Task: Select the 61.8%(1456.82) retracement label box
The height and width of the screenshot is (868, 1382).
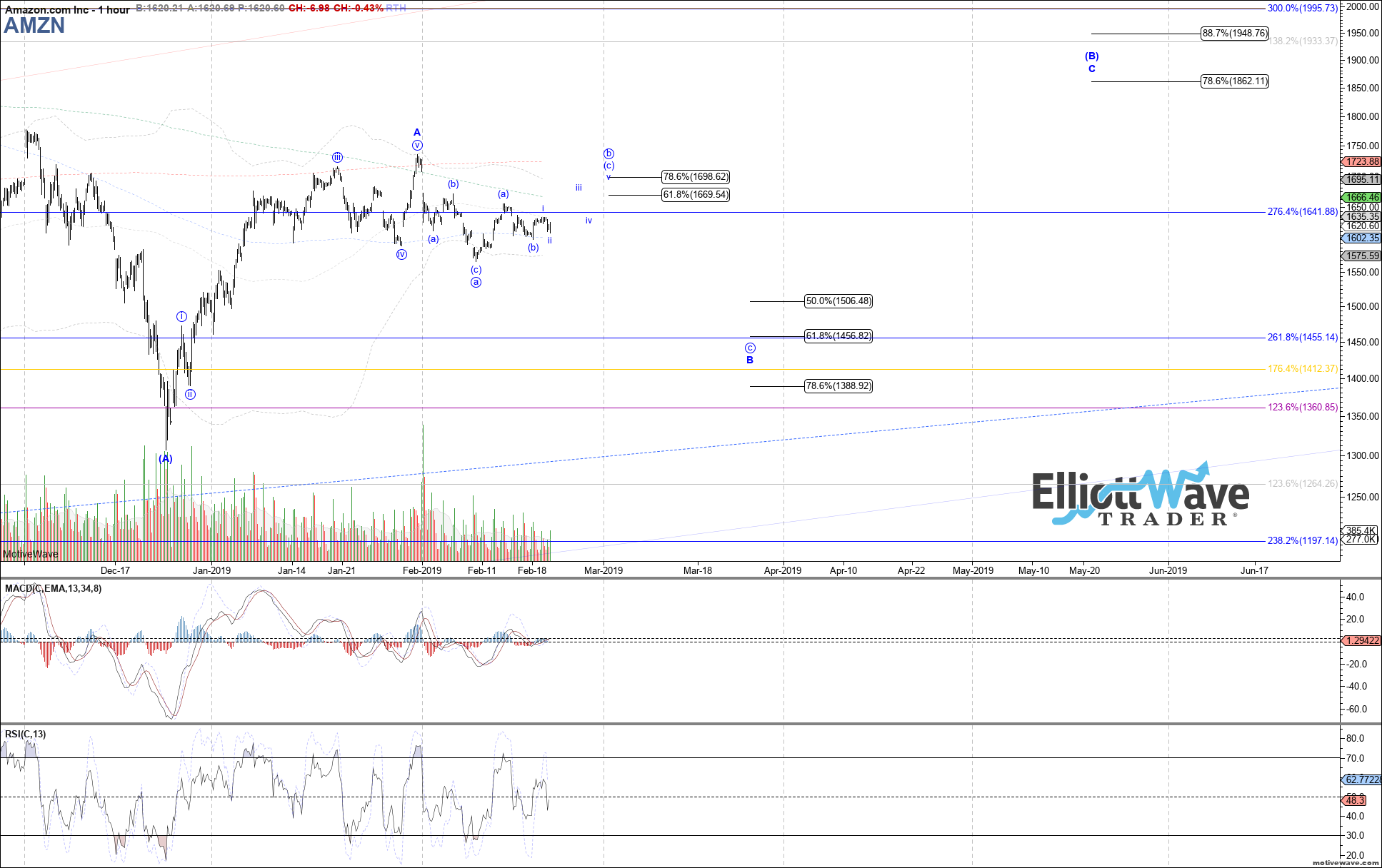Action: pyautogui.click(x=838, y=336)
